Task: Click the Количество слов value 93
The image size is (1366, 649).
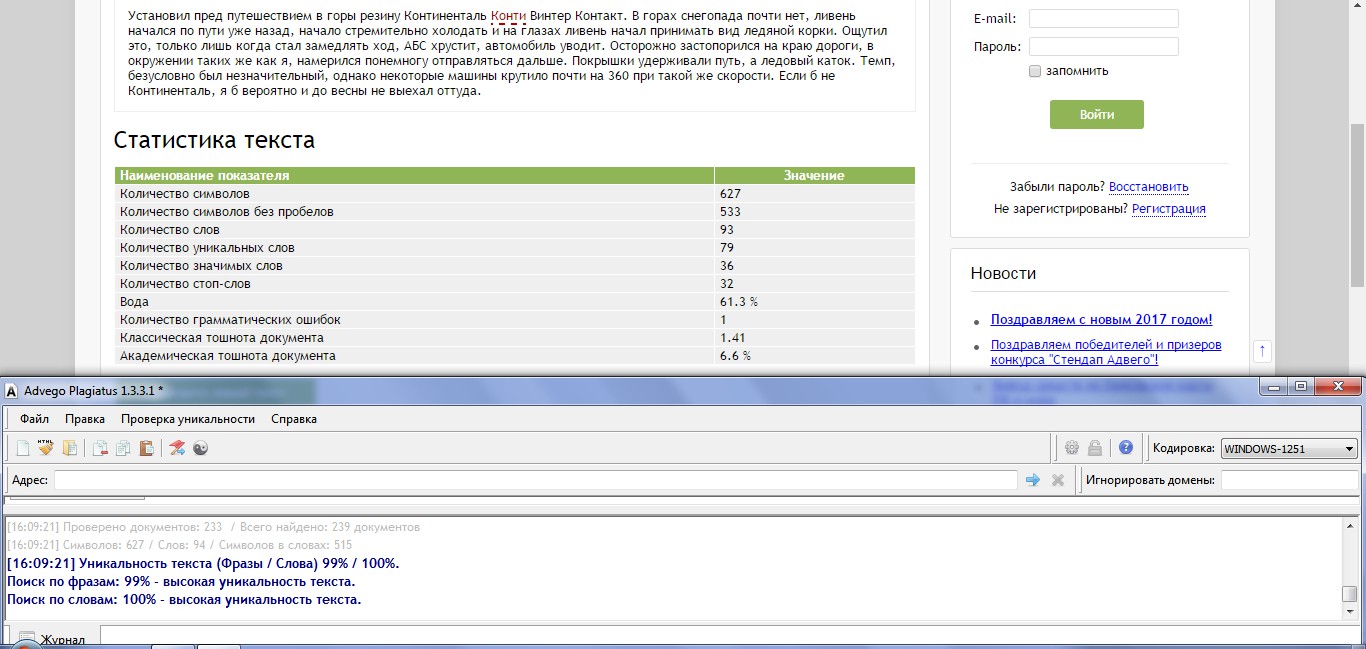Action: coord(727,230)
